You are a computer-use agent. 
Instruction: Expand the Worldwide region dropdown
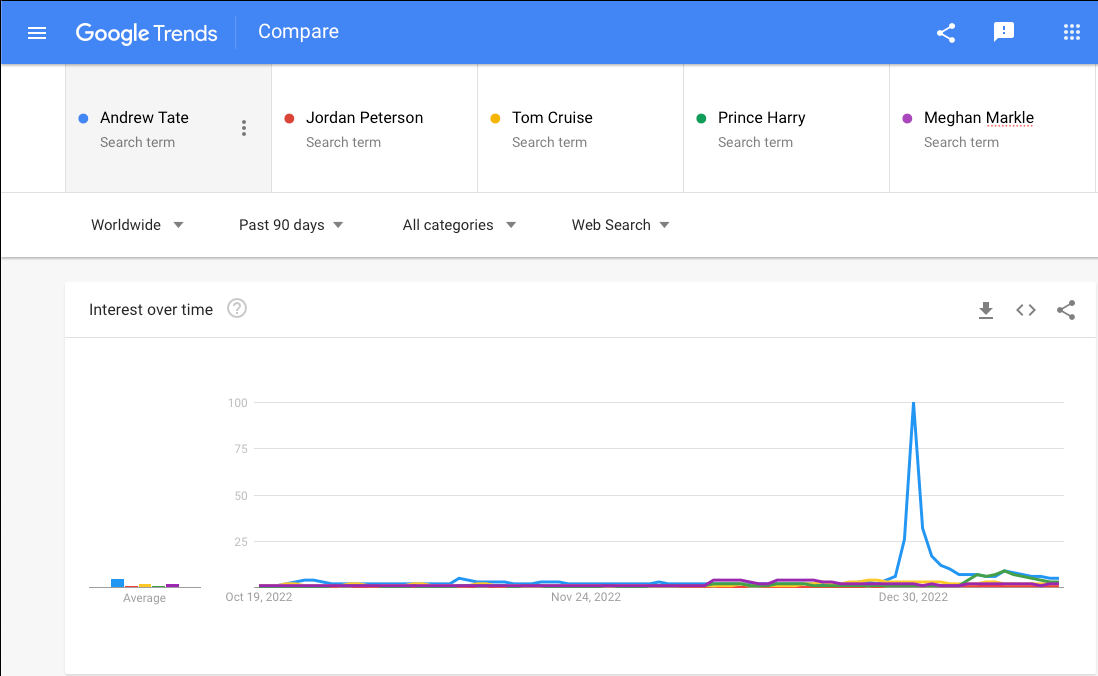coord(137,225)
